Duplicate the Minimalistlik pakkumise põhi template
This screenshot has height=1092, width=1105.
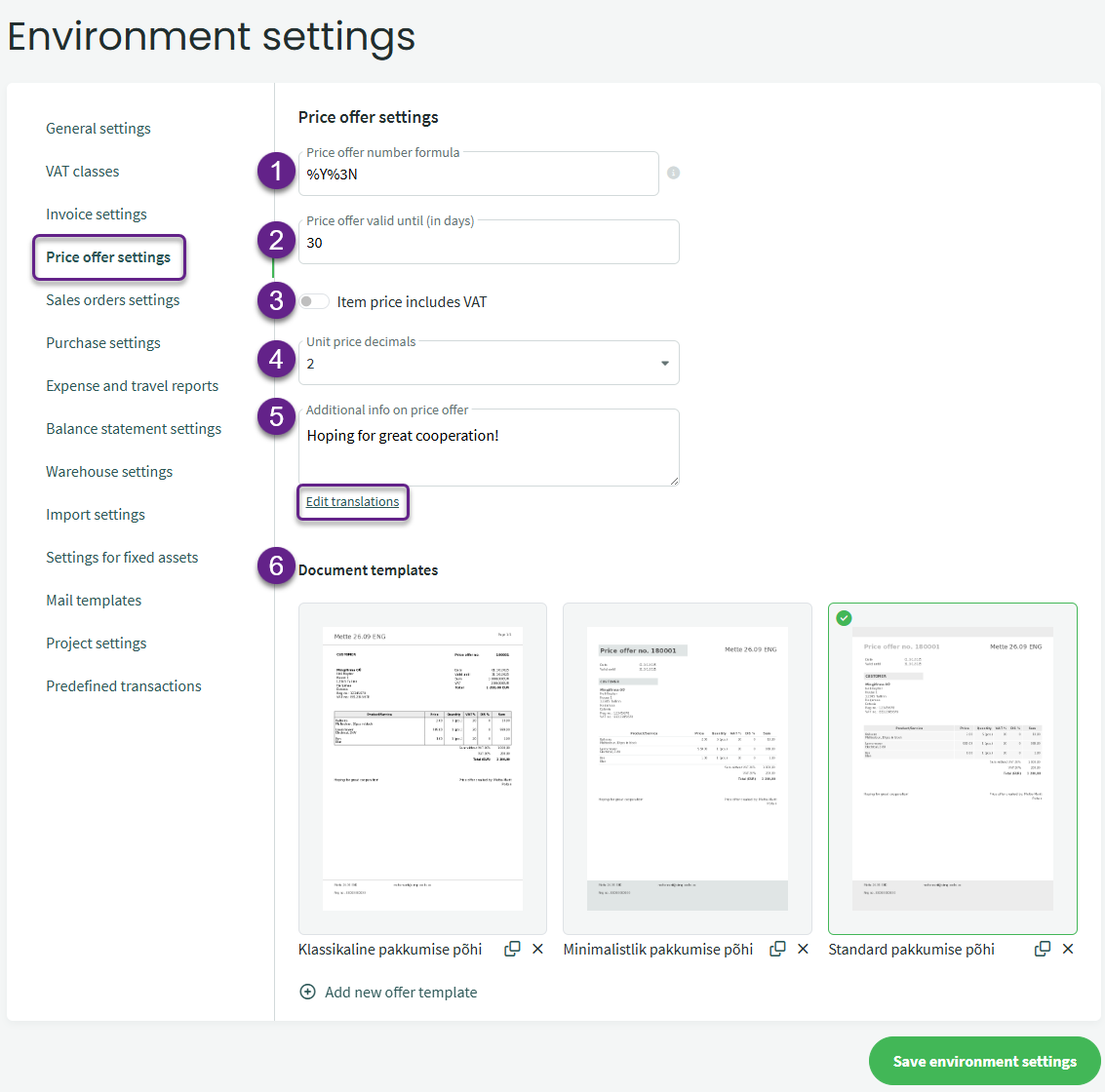[777, 949]
